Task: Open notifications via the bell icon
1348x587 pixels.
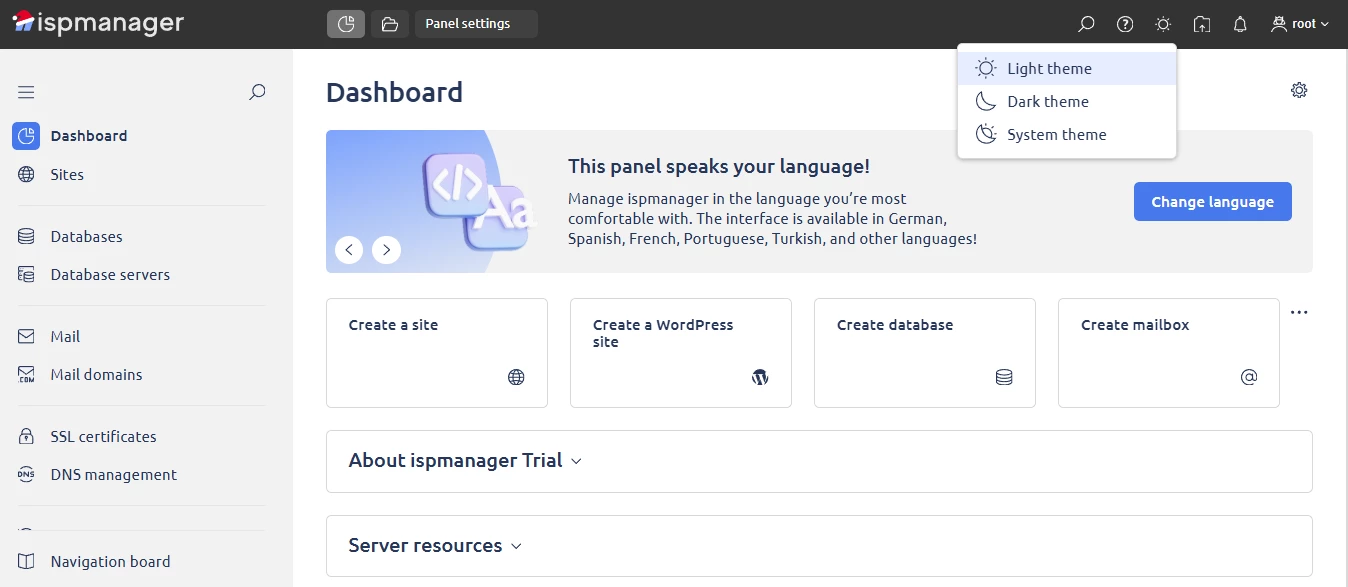Action: [x=1239, y=23]
